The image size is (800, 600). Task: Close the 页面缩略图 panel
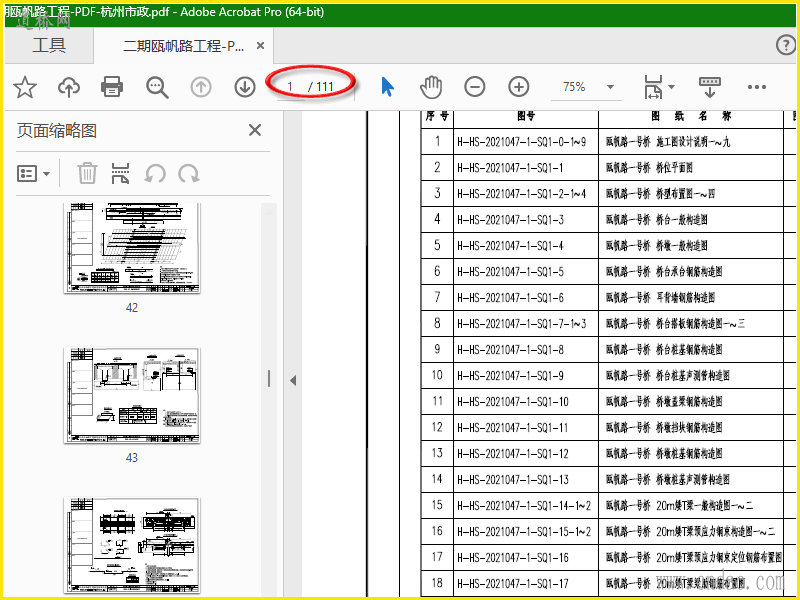[255, 130]
